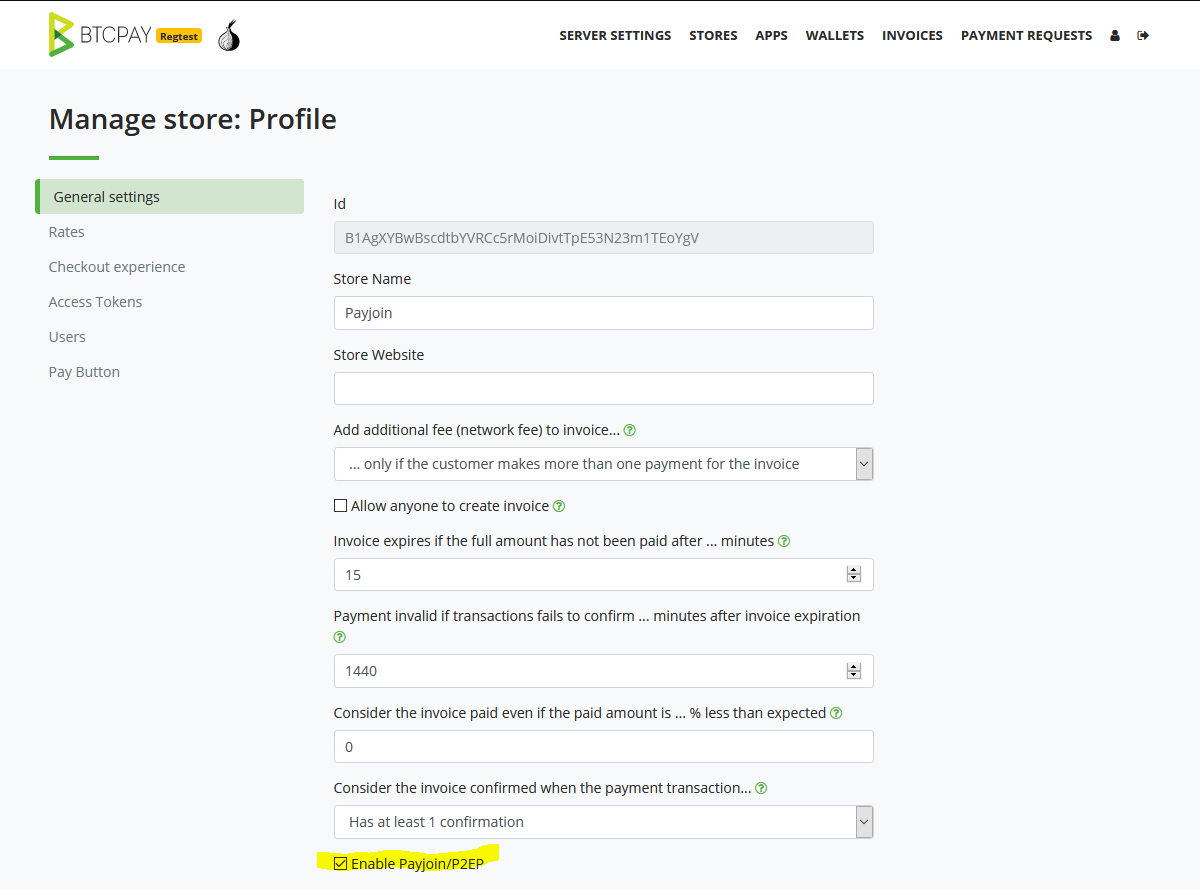Increment the invoice expiration minutes stepper
The height and width of the screenshot is (889, 1200).
coord(854,569)
